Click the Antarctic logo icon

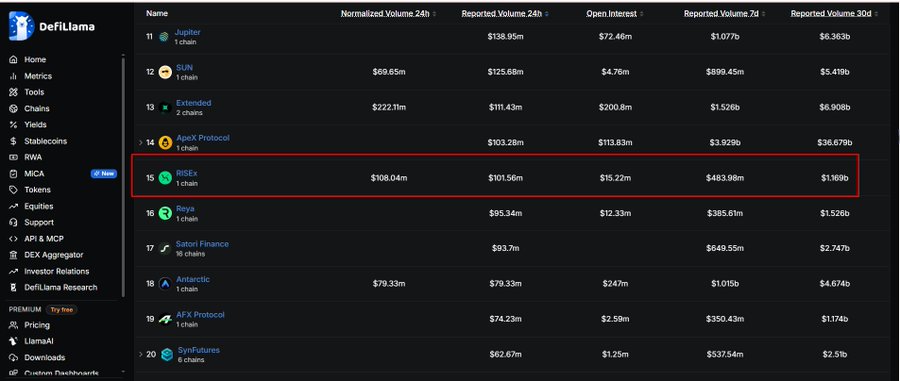165,283
